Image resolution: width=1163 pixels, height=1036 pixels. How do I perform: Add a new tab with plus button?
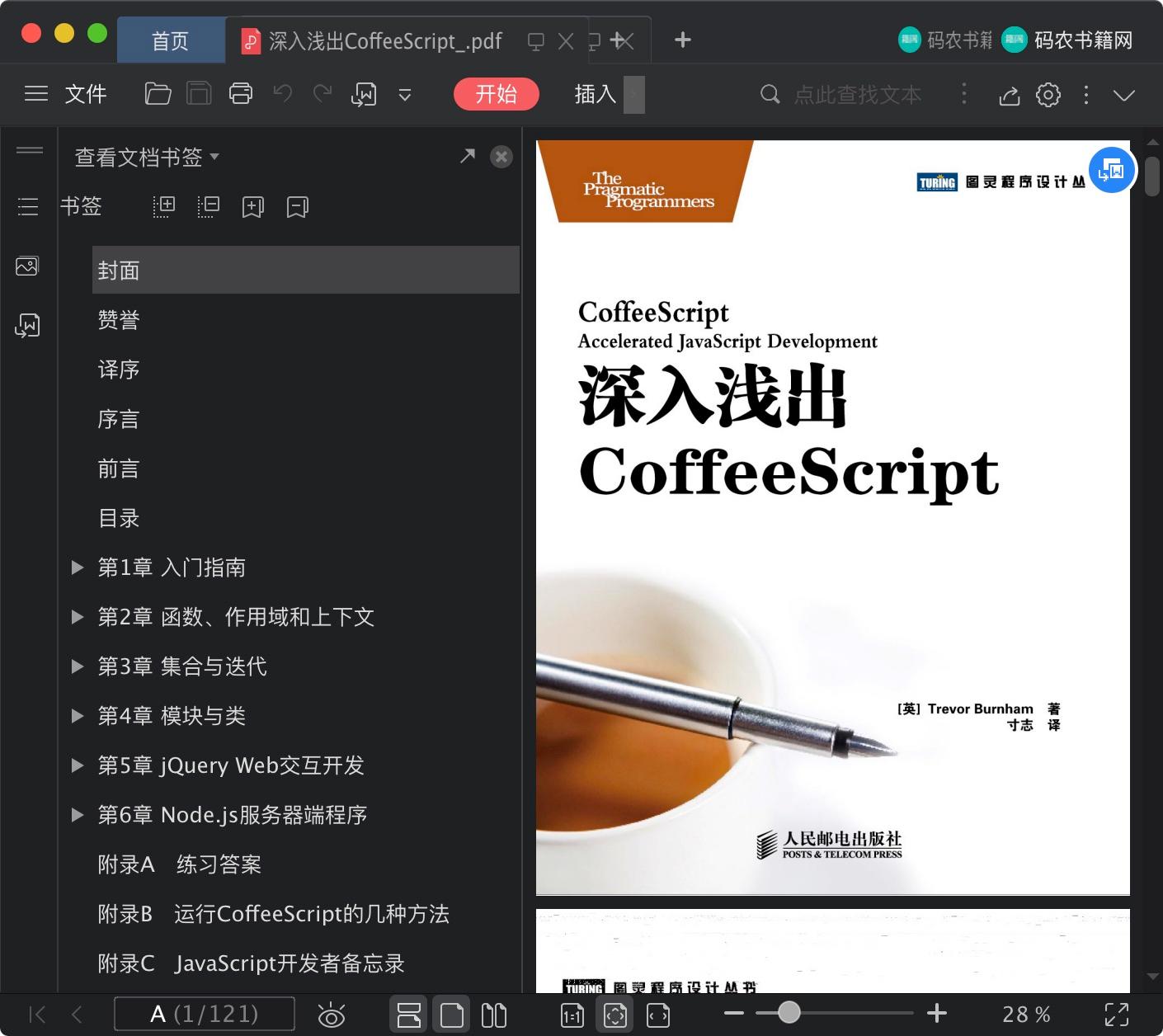(x=683, y=40)
